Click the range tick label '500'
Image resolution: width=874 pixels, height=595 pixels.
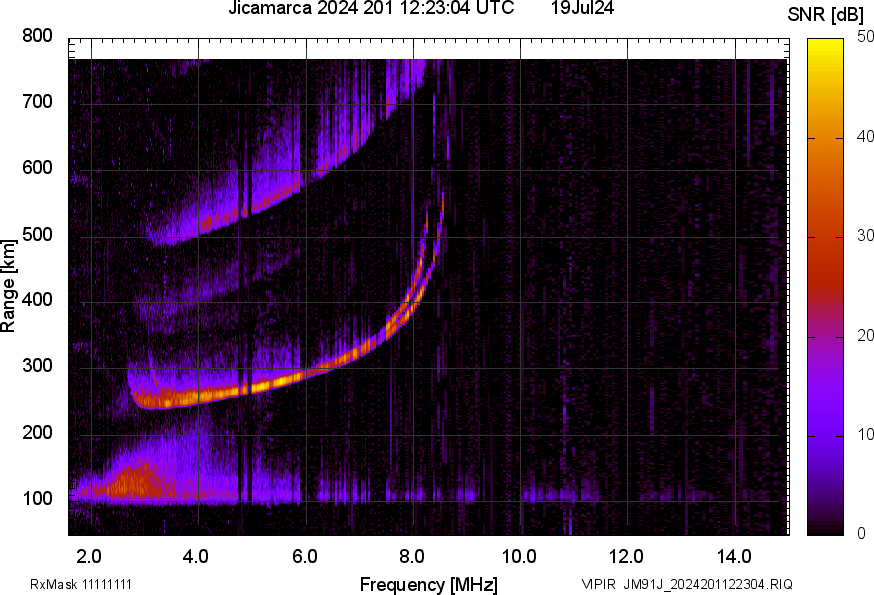tap(37, 234)
